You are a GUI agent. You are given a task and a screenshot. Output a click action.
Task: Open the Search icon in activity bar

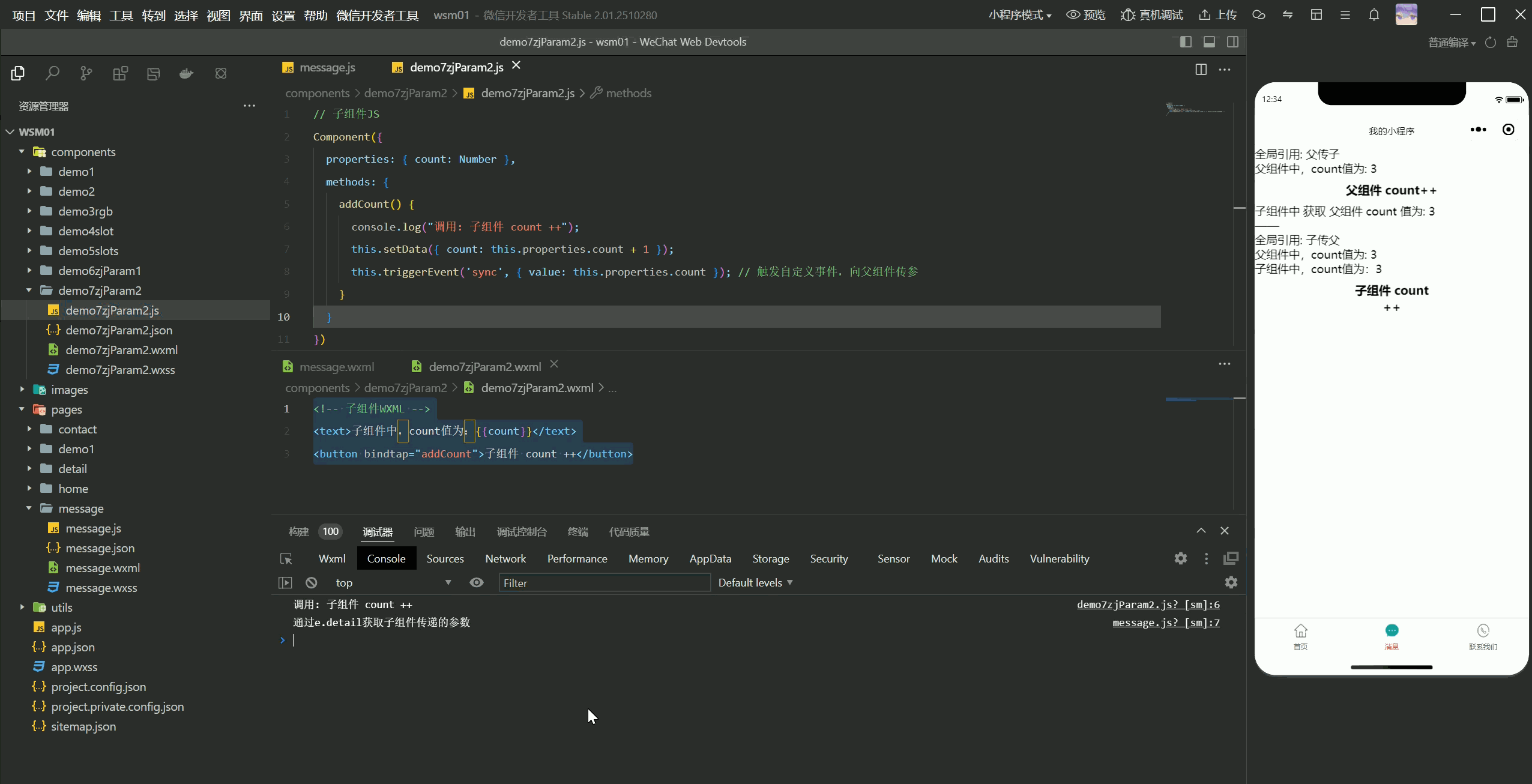(53, 73)
